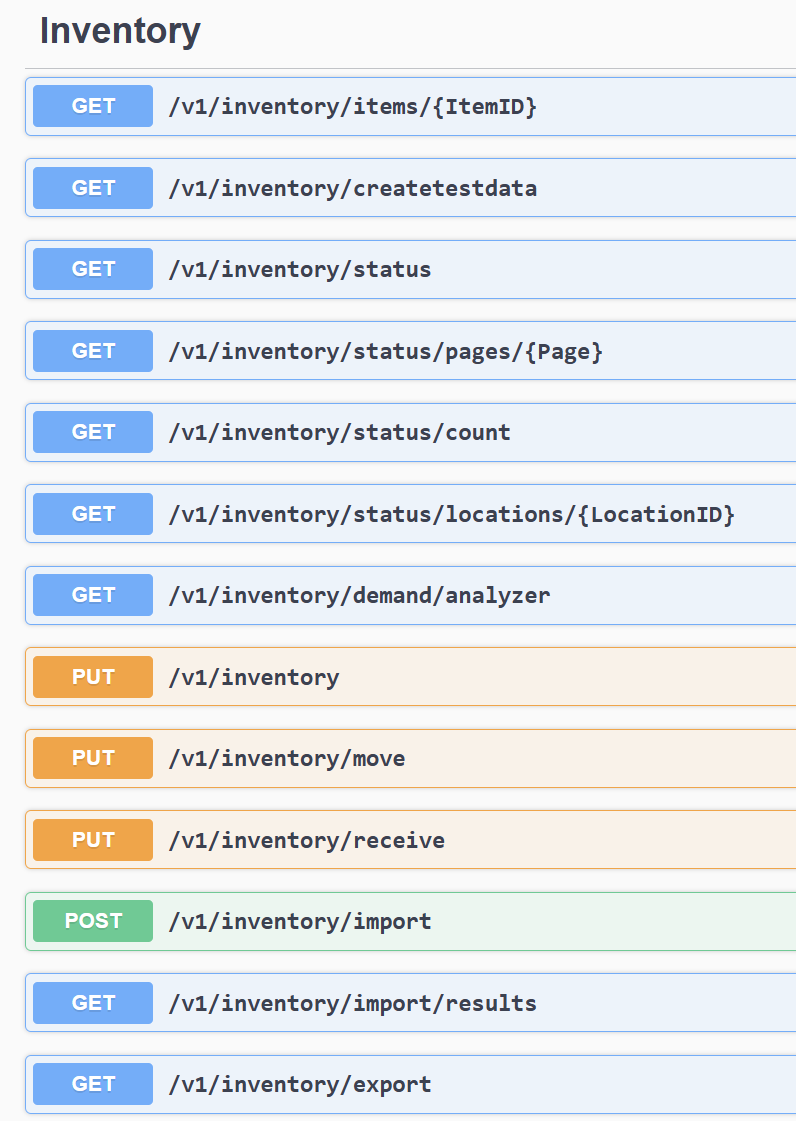
Task: Expand GET /v1/inventory/items/{ItemID} endpoint
Action: coord(352,106)
